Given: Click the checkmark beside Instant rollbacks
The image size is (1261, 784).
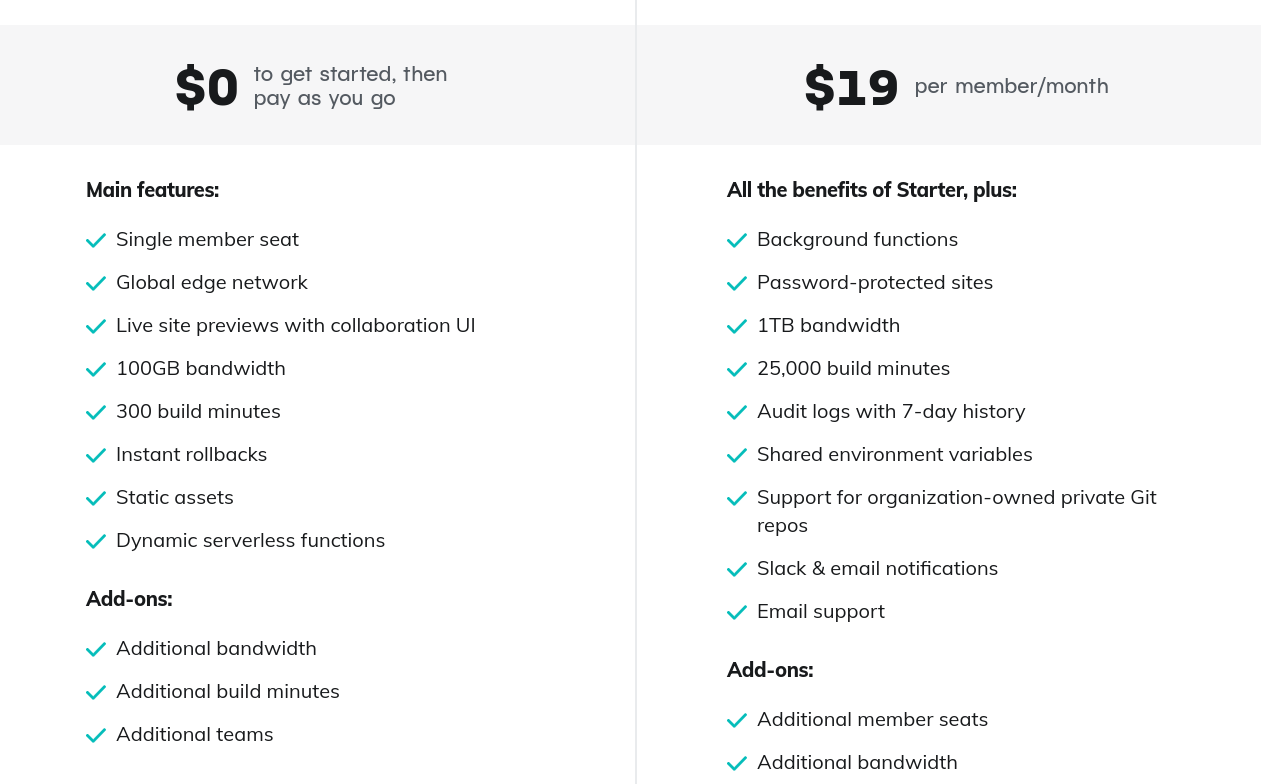Looking at the screenshot, I should click(96, 456).
